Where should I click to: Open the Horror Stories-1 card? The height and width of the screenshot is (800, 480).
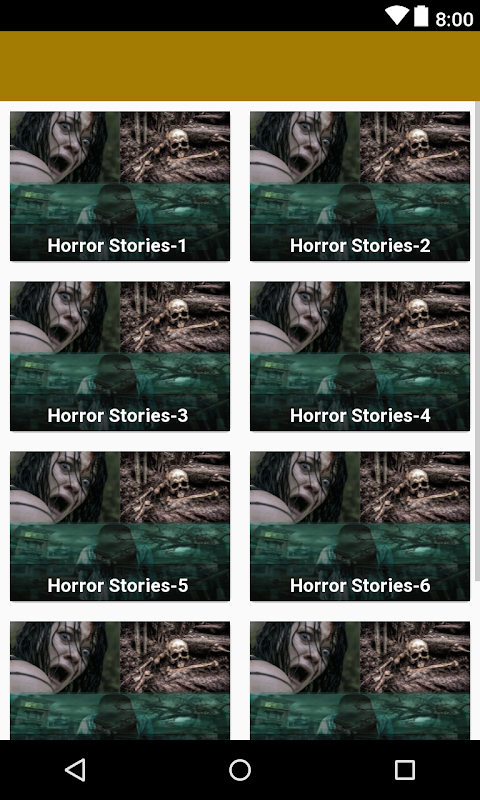(120, 186)
